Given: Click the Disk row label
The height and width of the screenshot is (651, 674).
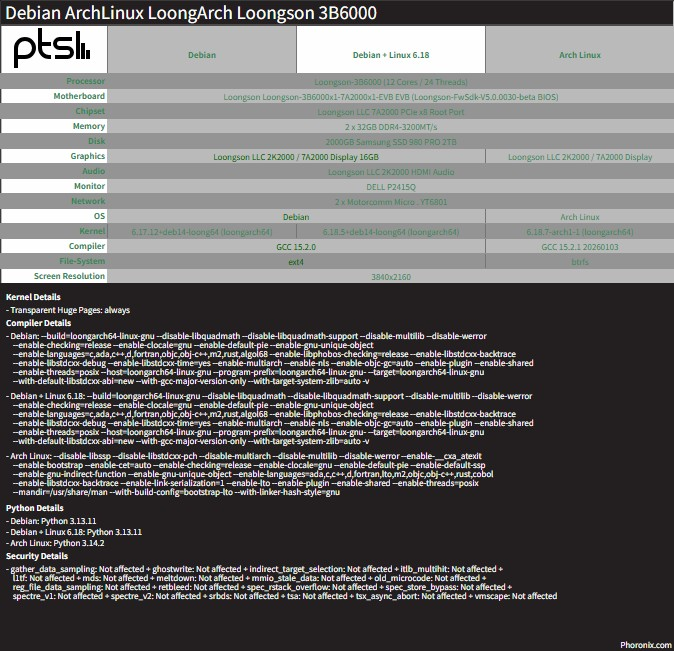Looking at the screenshot, I should coord(96,141).
